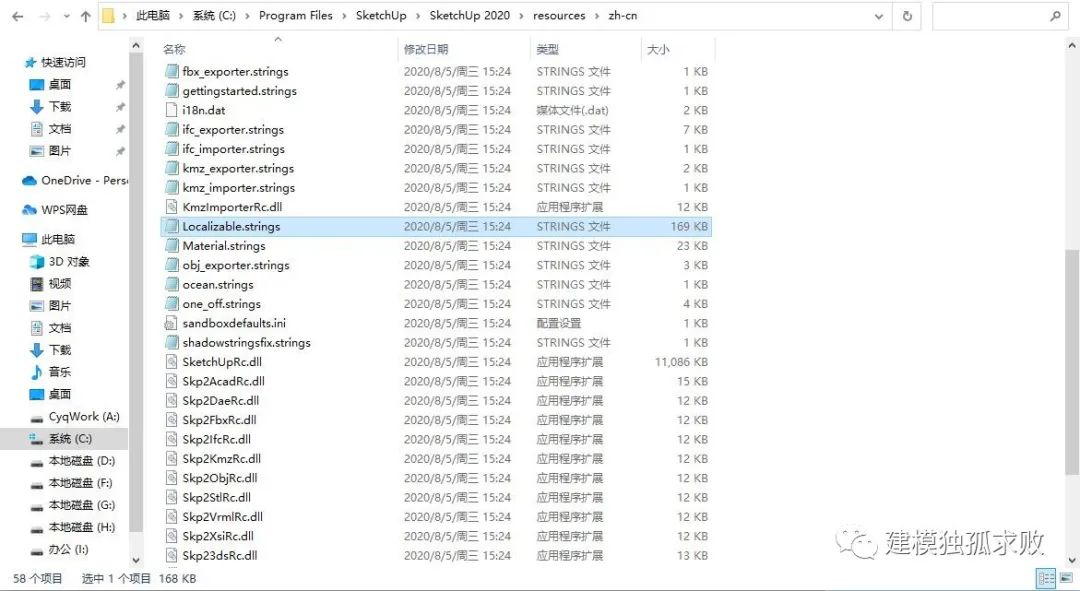Go up one folder level arrow

point(85,17)
